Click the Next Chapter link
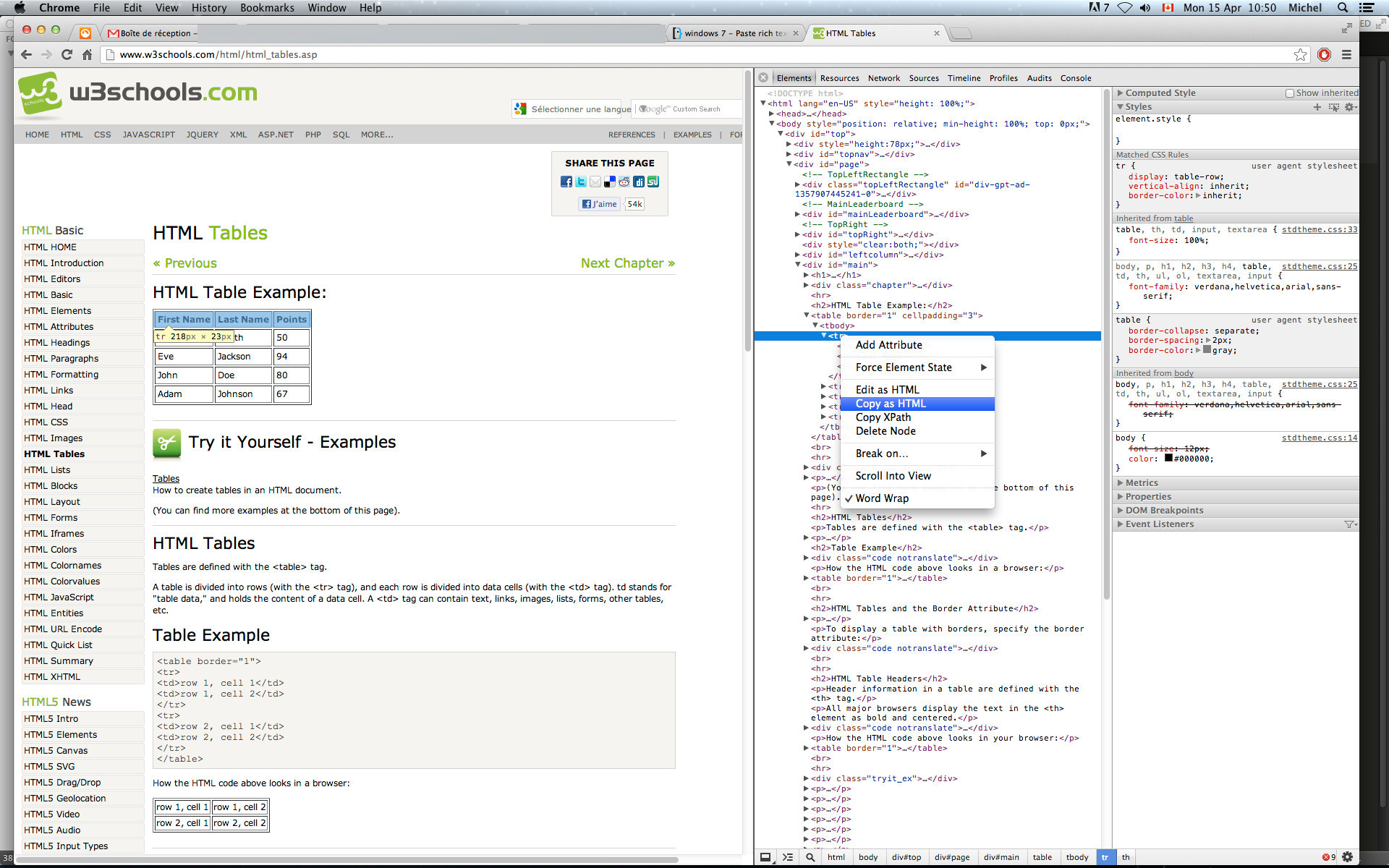 pyautogui.click(x=627, y=263)
